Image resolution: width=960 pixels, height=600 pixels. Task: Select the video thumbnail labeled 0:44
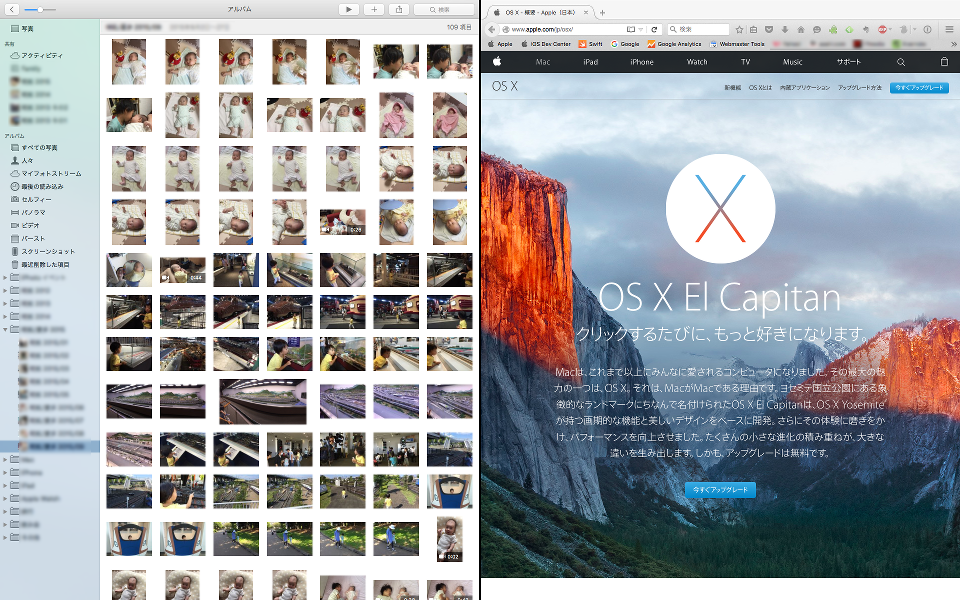pos(182,270)
